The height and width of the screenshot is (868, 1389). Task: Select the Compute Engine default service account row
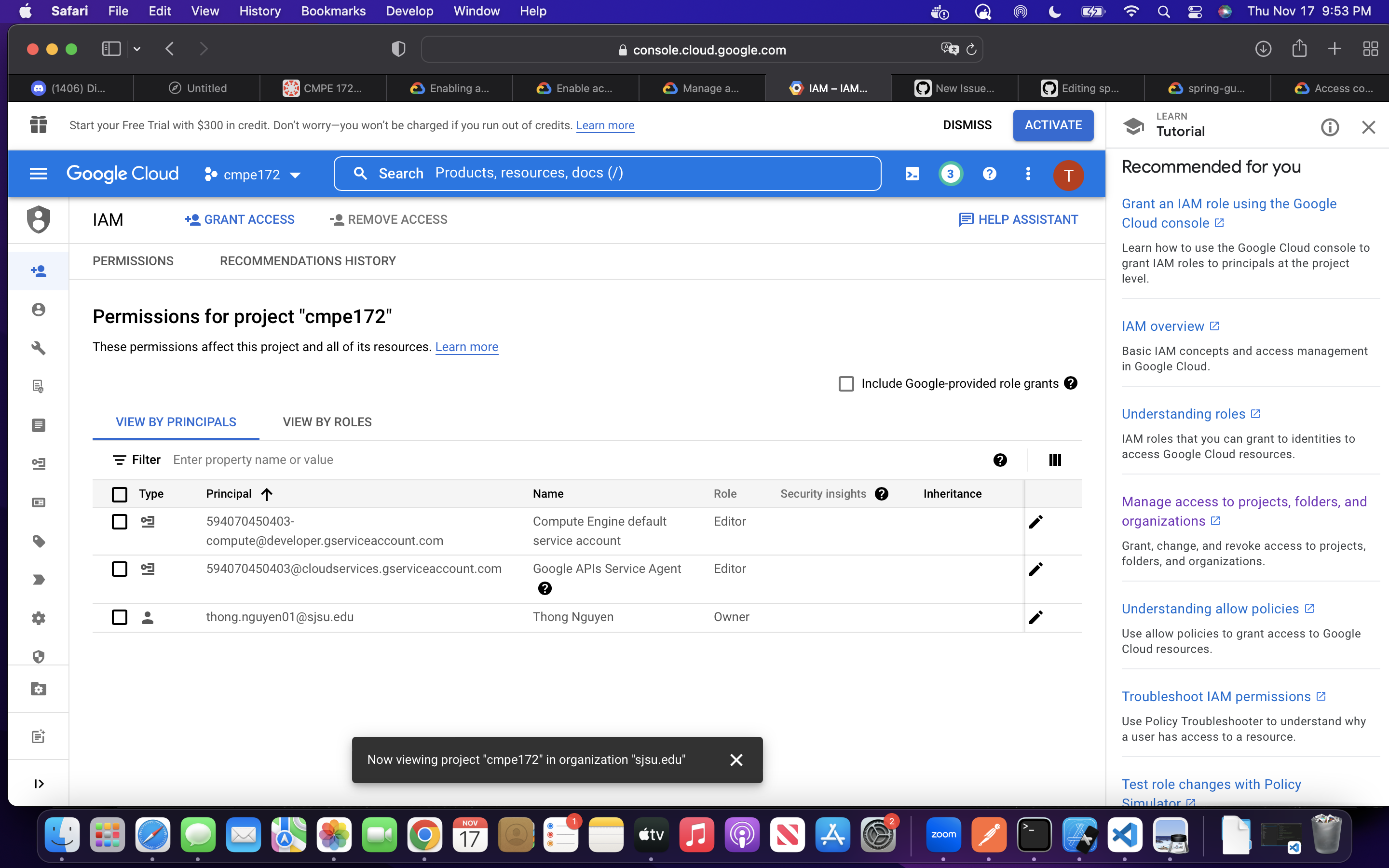tap(120, 522)
